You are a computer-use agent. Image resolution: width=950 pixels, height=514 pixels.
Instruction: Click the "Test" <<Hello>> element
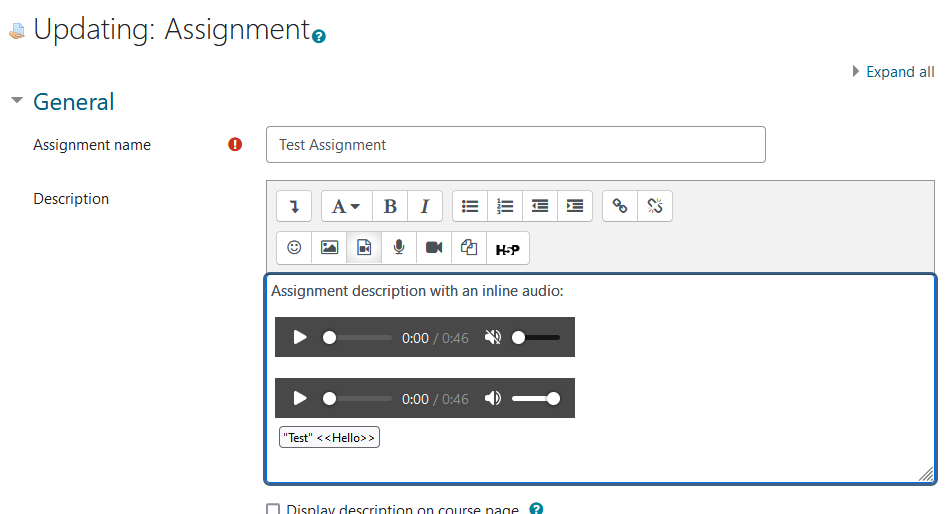pos(330,437)
